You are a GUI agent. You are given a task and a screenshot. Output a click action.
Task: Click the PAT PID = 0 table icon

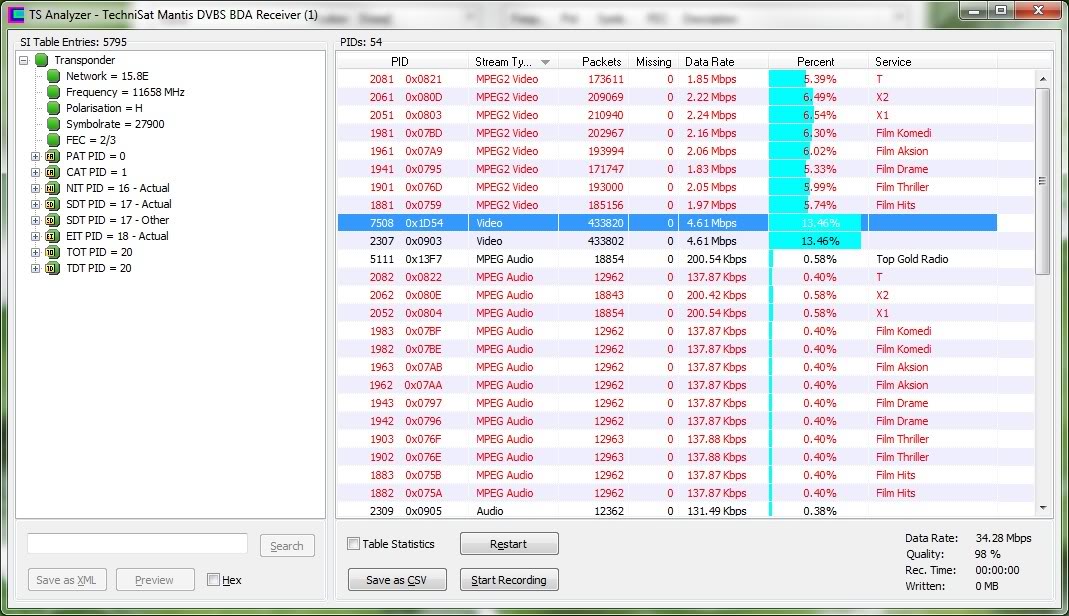(x=52, y=156)
